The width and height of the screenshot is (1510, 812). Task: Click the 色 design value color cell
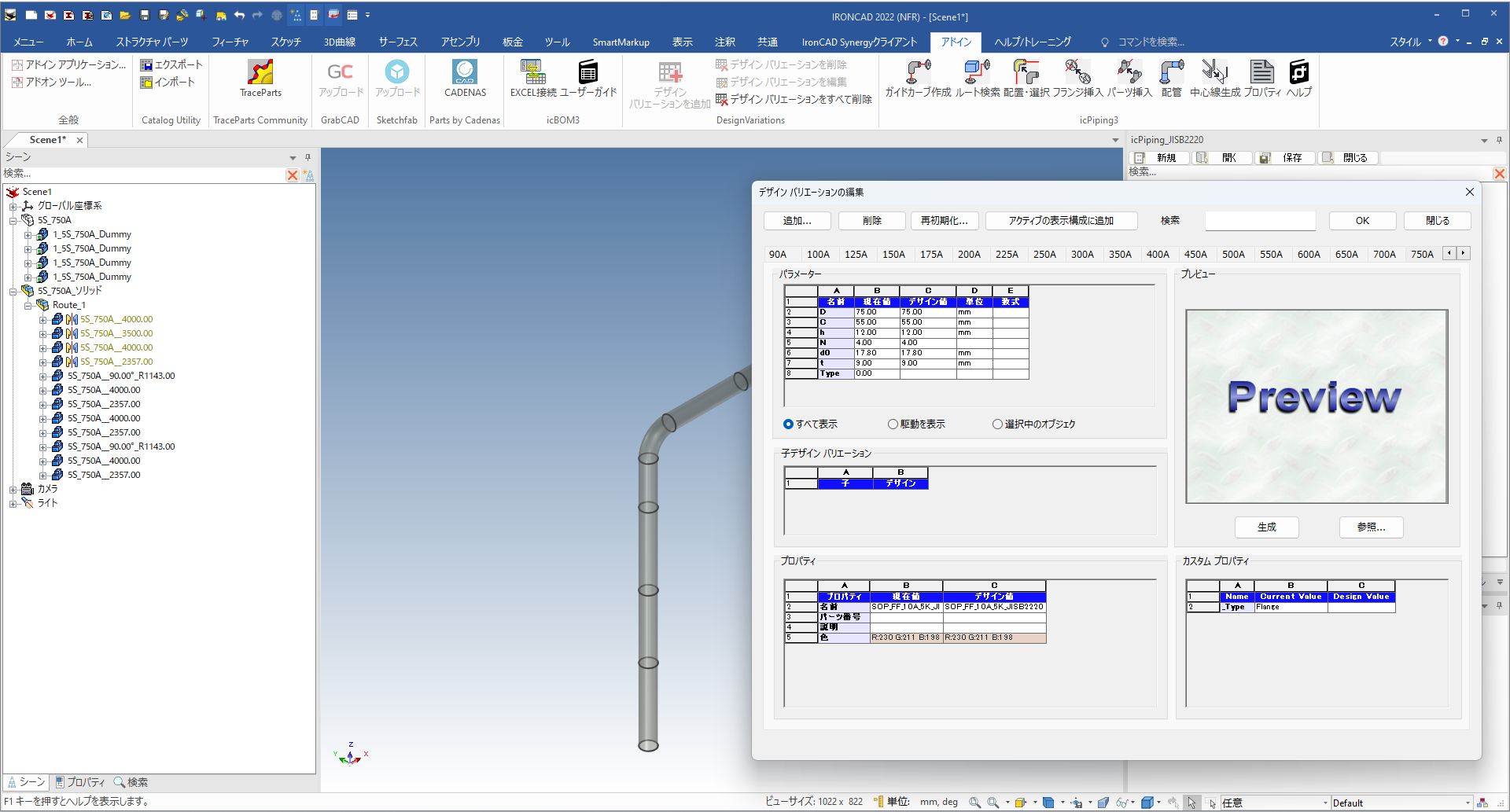pyautogui.click(x=994, y=637)
